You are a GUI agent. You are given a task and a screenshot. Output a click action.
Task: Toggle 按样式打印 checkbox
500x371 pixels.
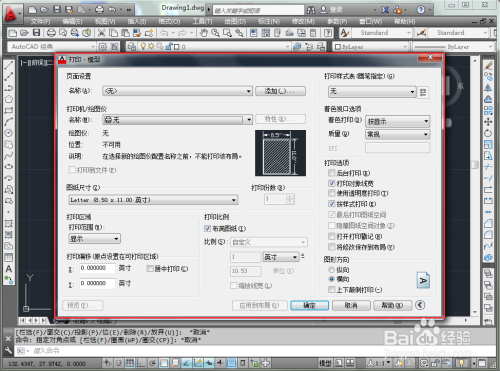(x=331, y=204)
